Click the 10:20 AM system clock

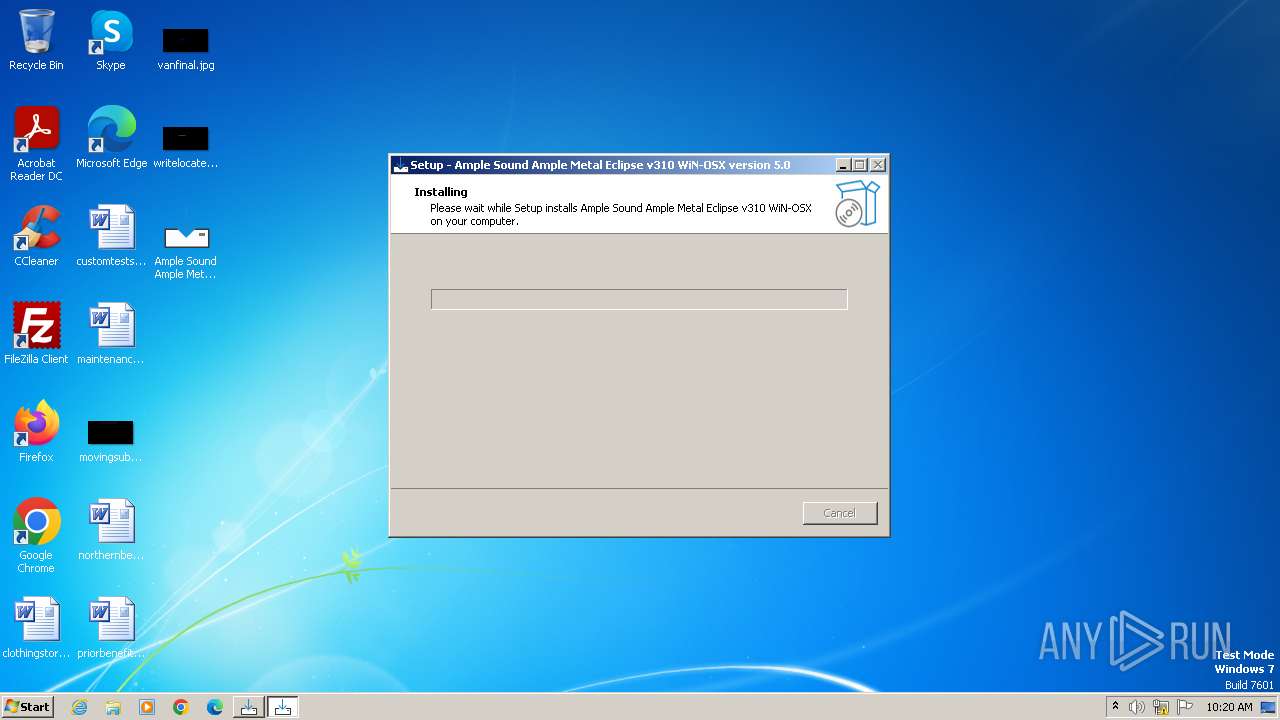[1229, 707]
